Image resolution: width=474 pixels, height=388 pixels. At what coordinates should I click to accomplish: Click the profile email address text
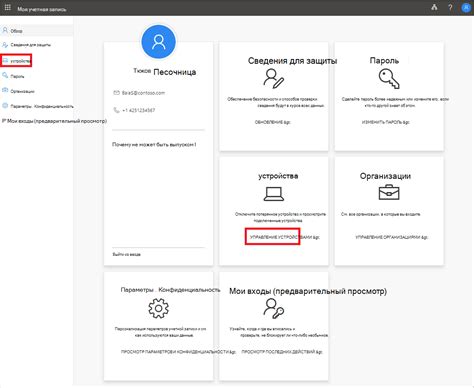point(143,93)
